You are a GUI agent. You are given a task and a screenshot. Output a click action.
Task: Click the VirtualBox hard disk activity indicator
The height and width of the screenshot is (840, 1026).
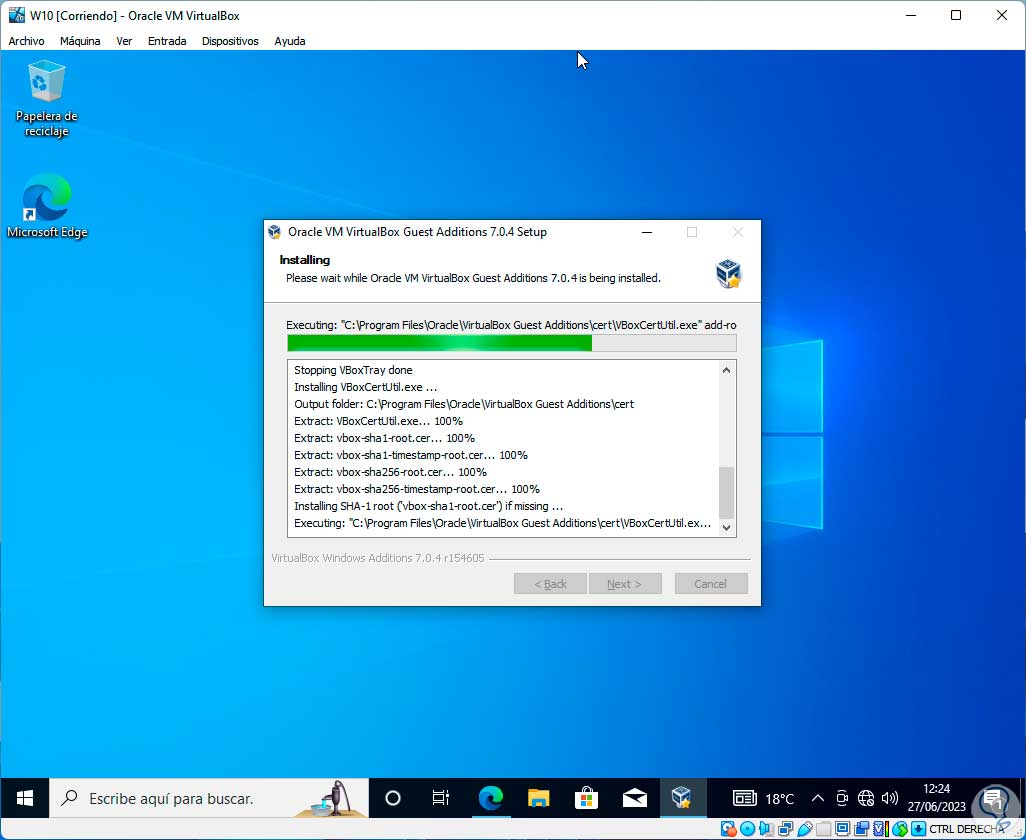pyautogui.click(x=728, y=830)
